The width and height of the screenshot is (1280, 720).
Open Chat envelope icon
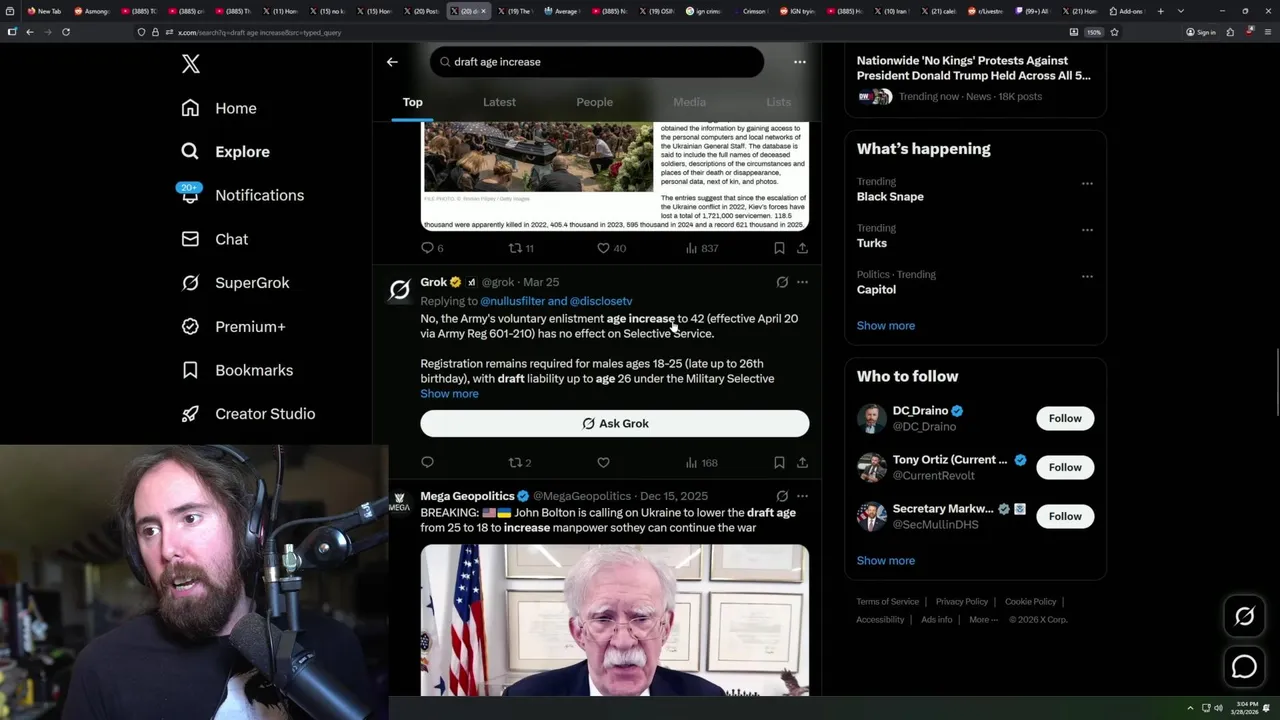point(190,239)
